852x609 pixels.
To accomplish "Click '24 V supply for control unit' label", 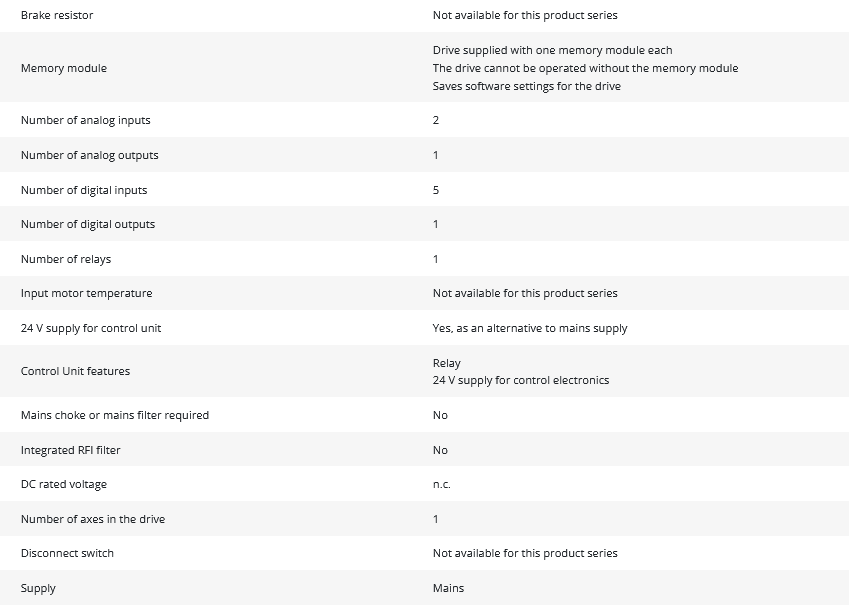I will (x=91, y=328).
